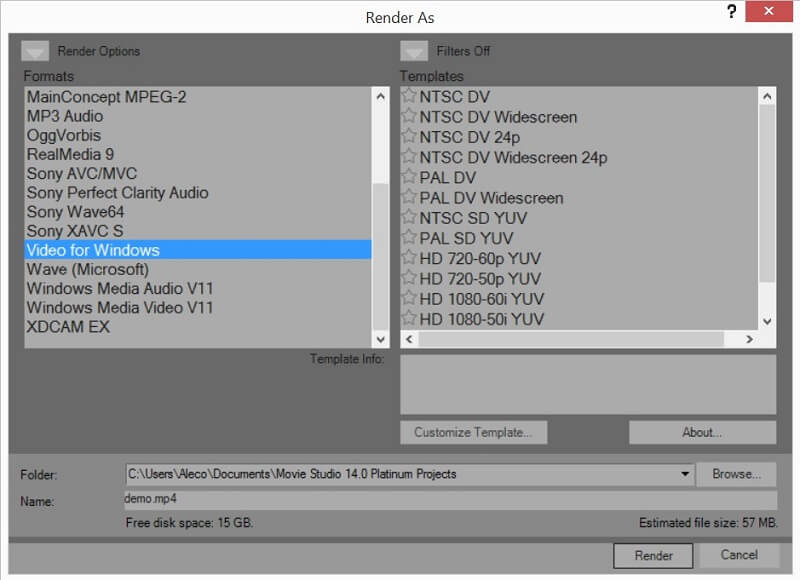Open the Folder path dropdown
The image size is (800, 580).
[685, 474]
